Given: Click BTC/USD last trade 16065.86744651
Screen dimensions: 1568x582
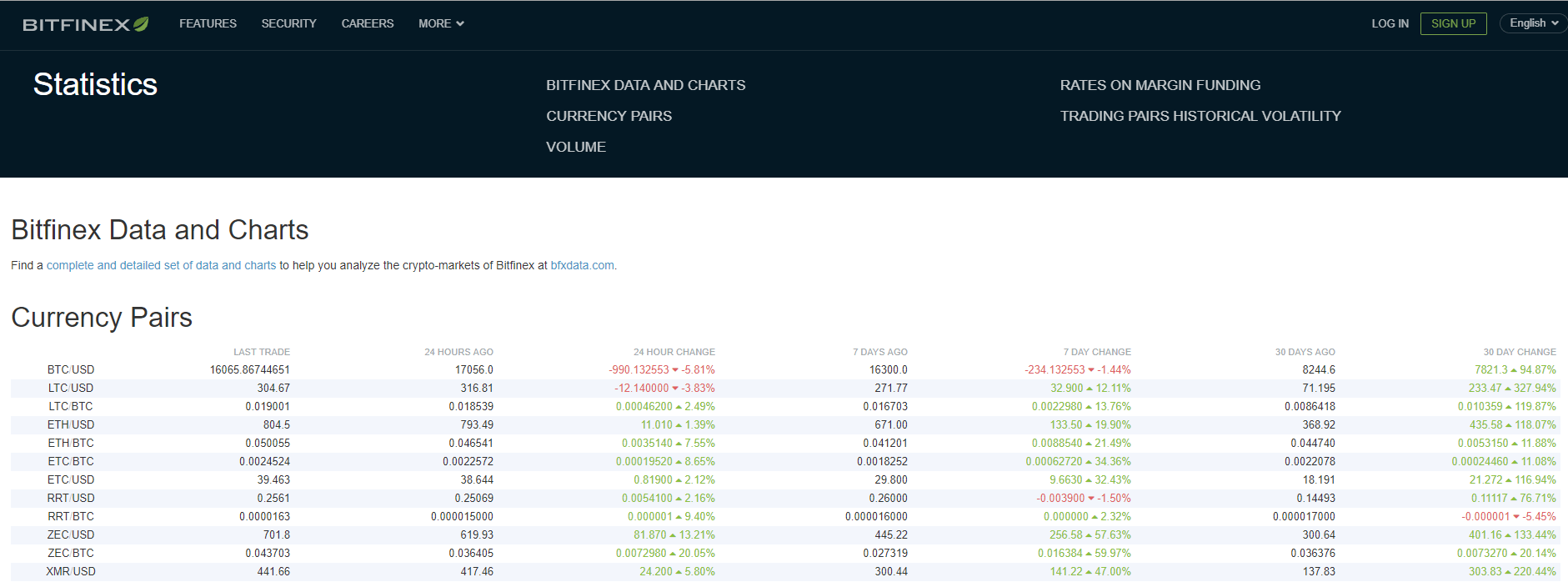Looking at the screenshot, I should click(x=250, y=369).
